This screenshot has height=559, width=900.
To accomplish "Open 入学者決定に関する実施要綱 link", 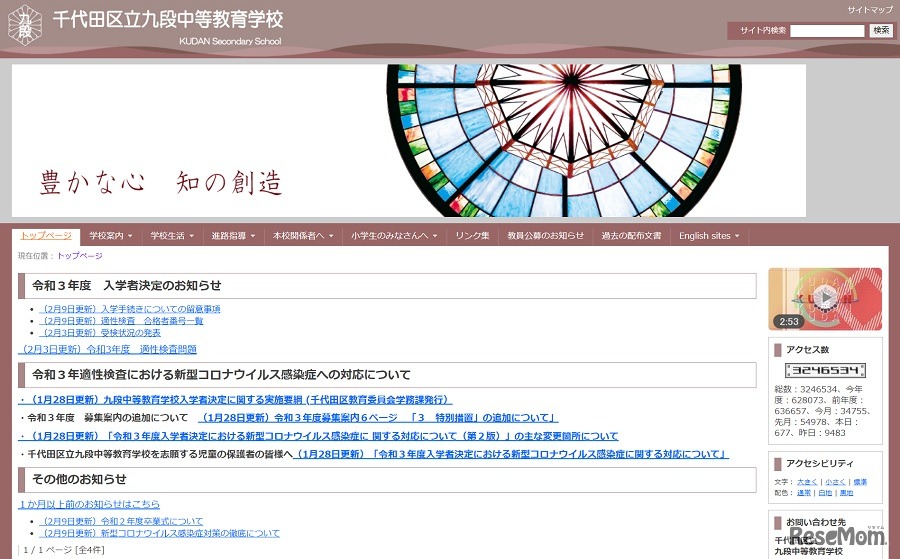I will [235, 399].
